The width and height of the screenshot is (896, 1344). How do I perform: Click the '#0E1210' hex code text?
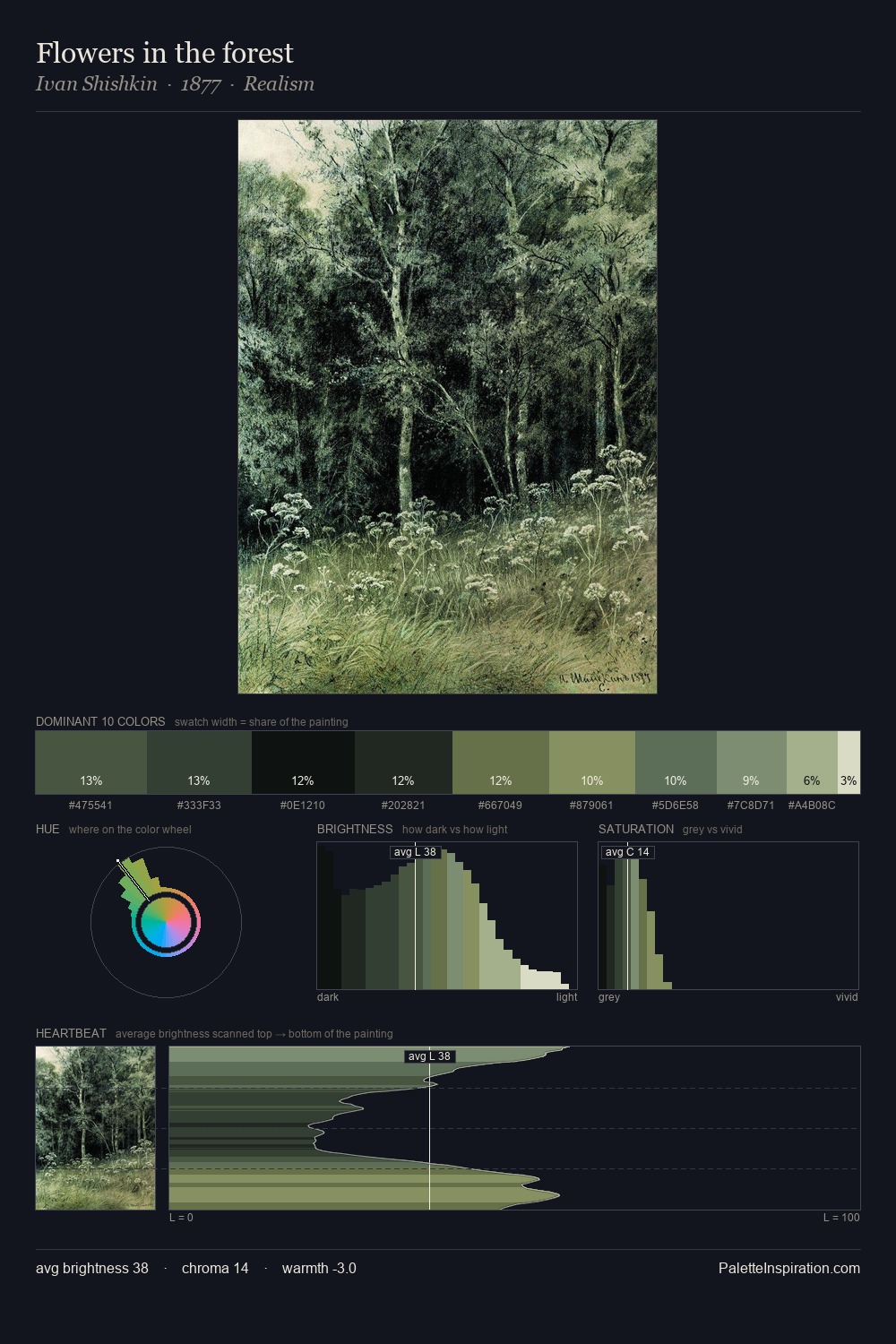[x=303, y=806]
